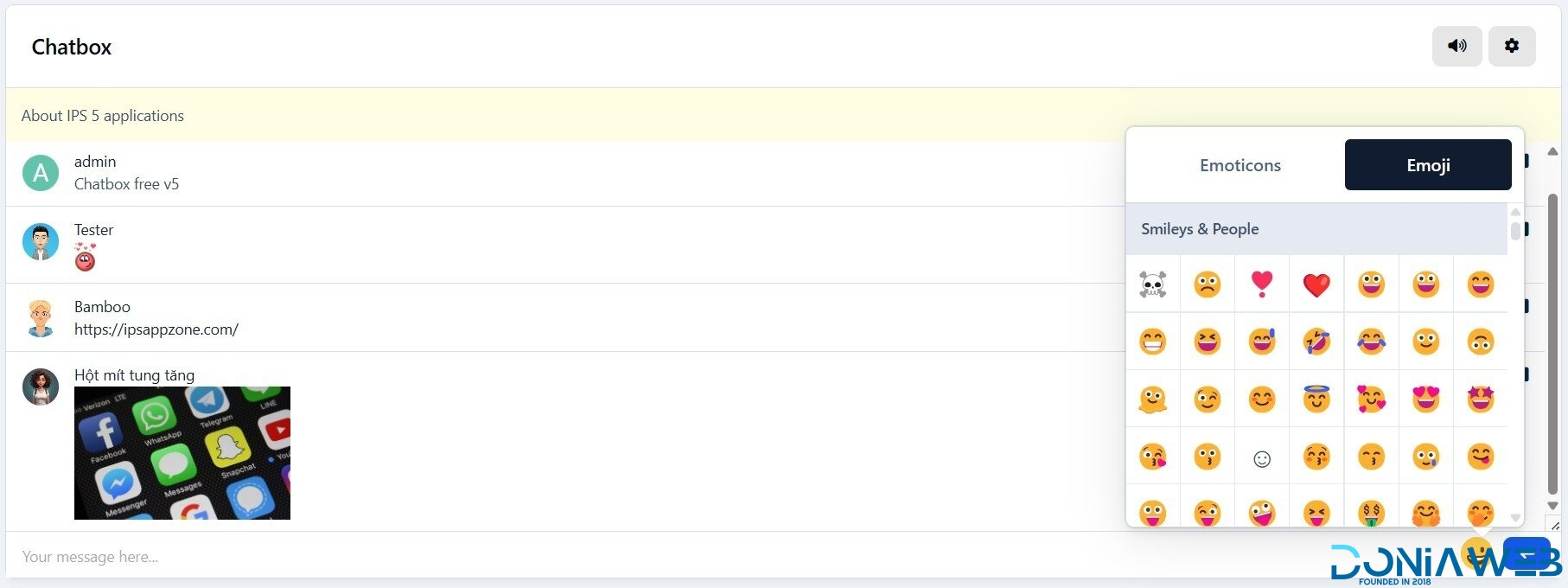Choose the heart exclamation emoji
Image resolution: width=1568 pixels, height=588 pixels.
click(x=1261, y=284)
